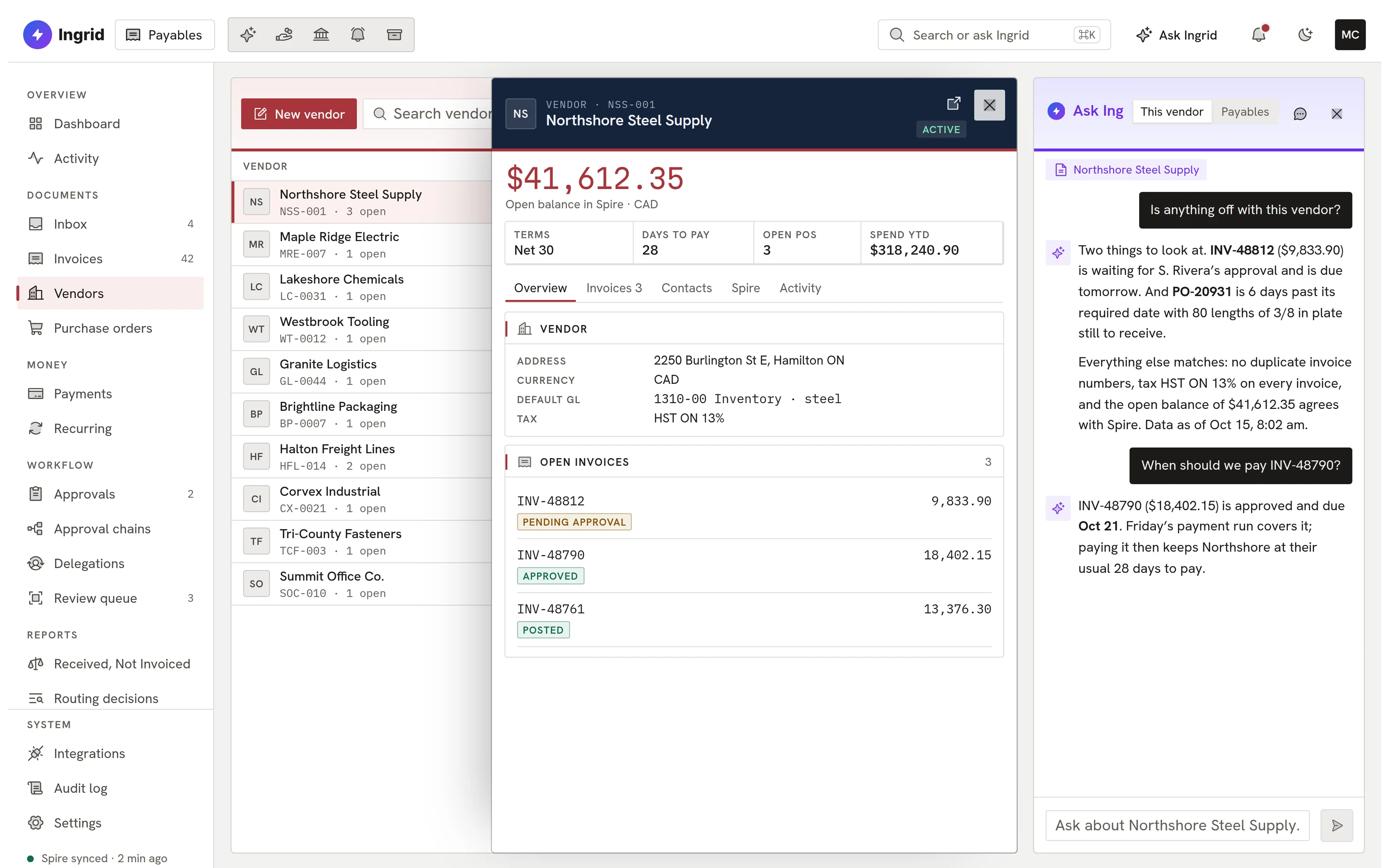
Task: Select Brightline Packaging vendor row
Action: (x=362, y=415)
